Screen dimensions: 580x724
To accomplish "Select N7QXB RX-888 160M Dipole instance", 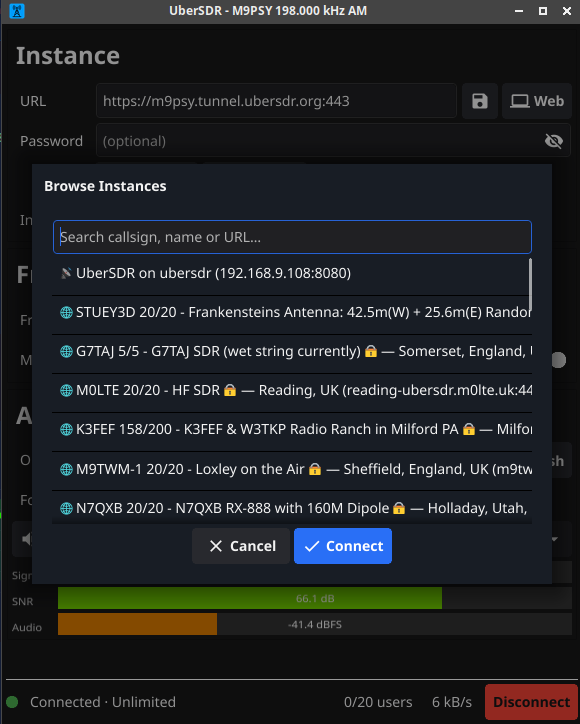I will point(292,508).
